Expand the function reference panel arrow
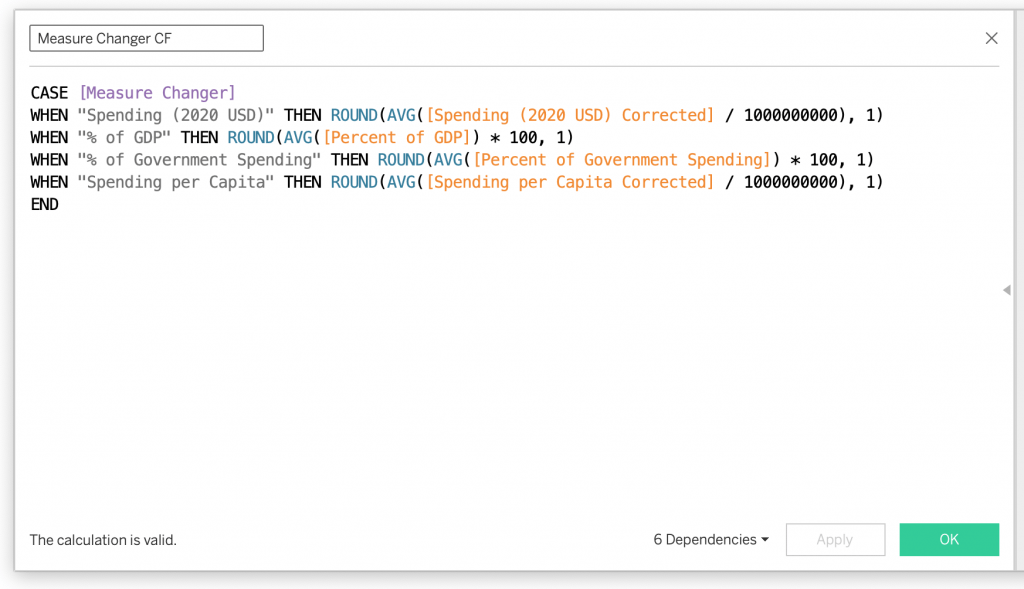This screenshot has width=1024, height=589. [1006, 290]
